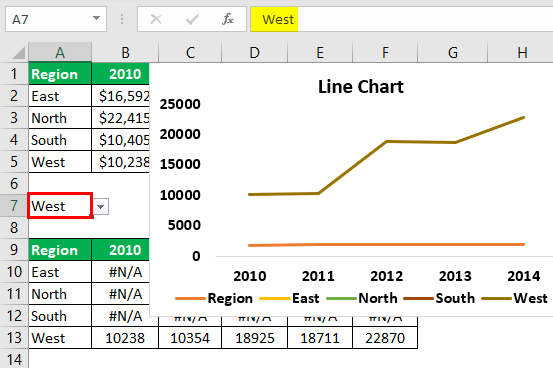
Task: Click 2010 header cell in row 9
Action: click(x=121, y=250)
